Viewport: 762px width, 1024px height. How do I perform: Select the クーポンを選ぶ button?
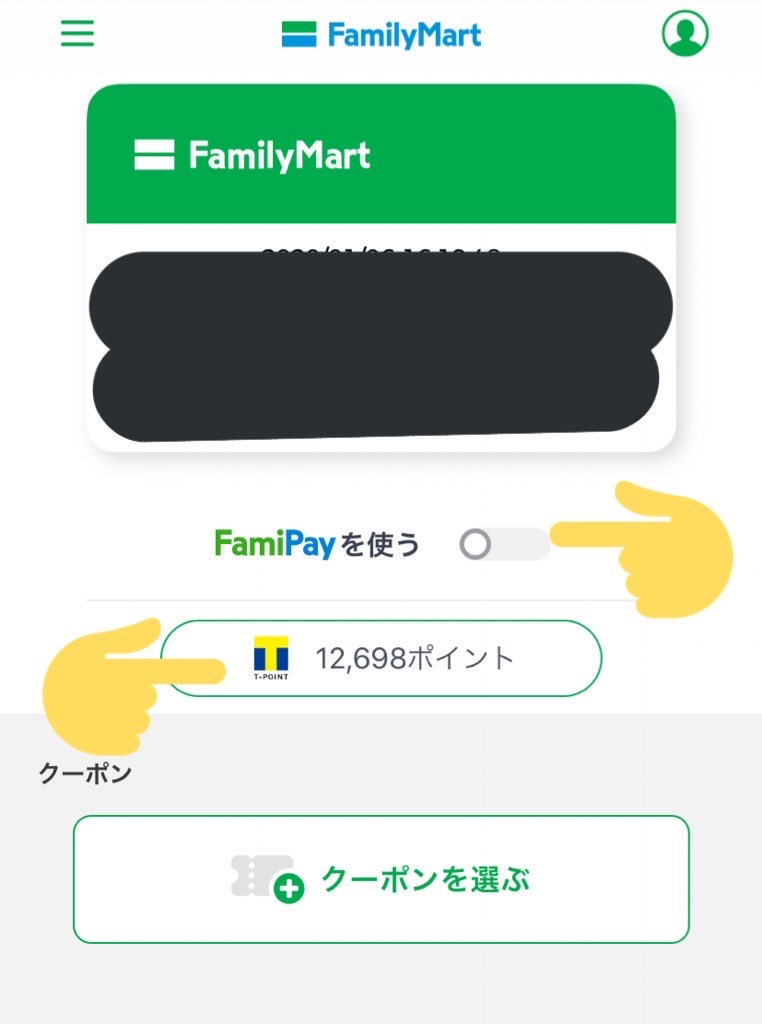click(381, 879)
